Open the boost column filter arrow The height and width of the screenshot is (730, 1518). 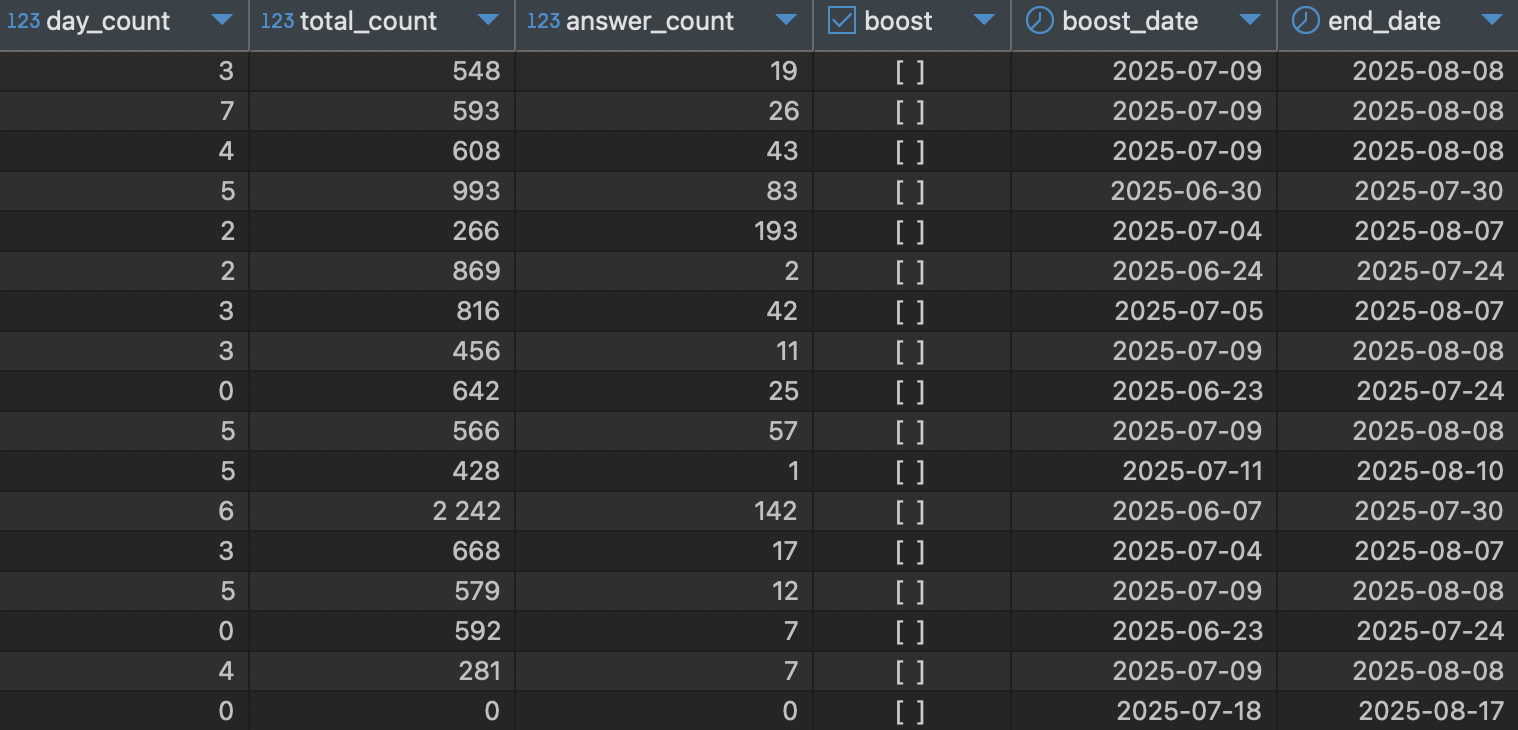(984, 20)
